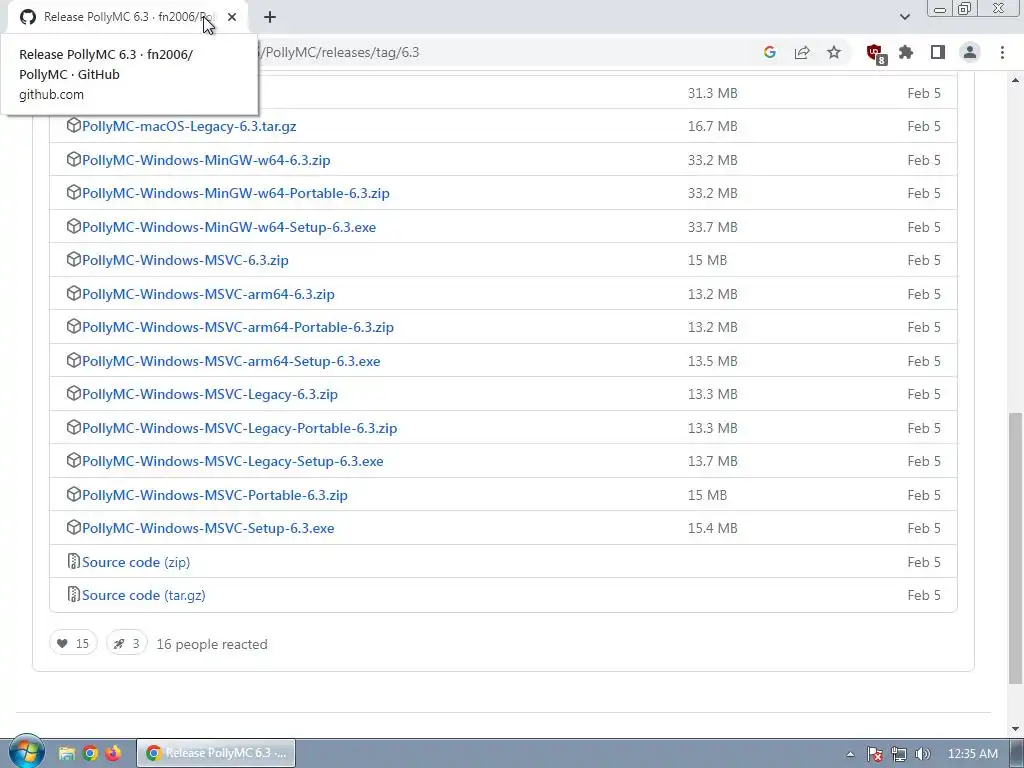The image size is (1024, 768).
Task: Click the 15.4 MB file size value
Action: coord(712,528)
